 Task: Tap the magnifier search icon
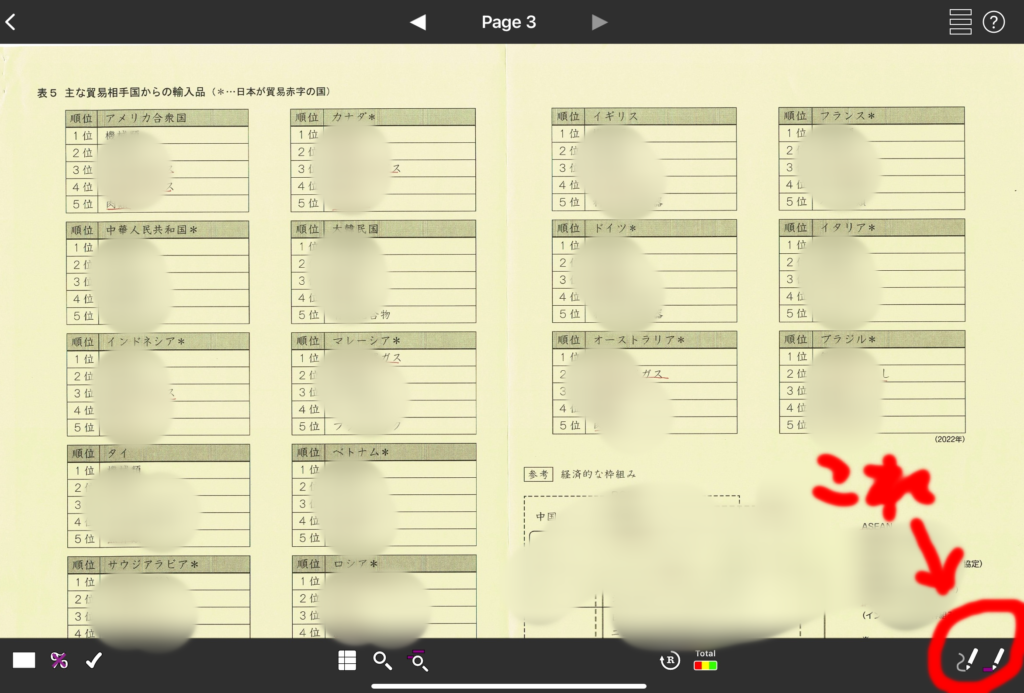[x=382, y=660]
